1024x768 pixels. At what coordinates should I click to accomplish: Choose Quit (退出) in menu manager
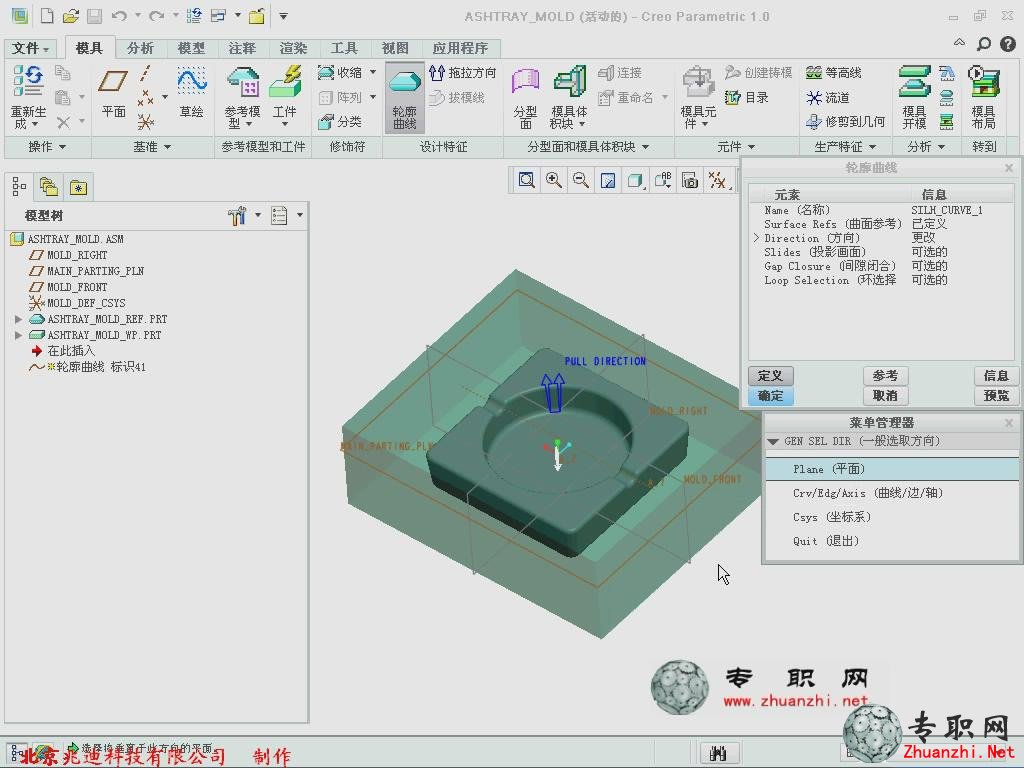pos(892,541)
